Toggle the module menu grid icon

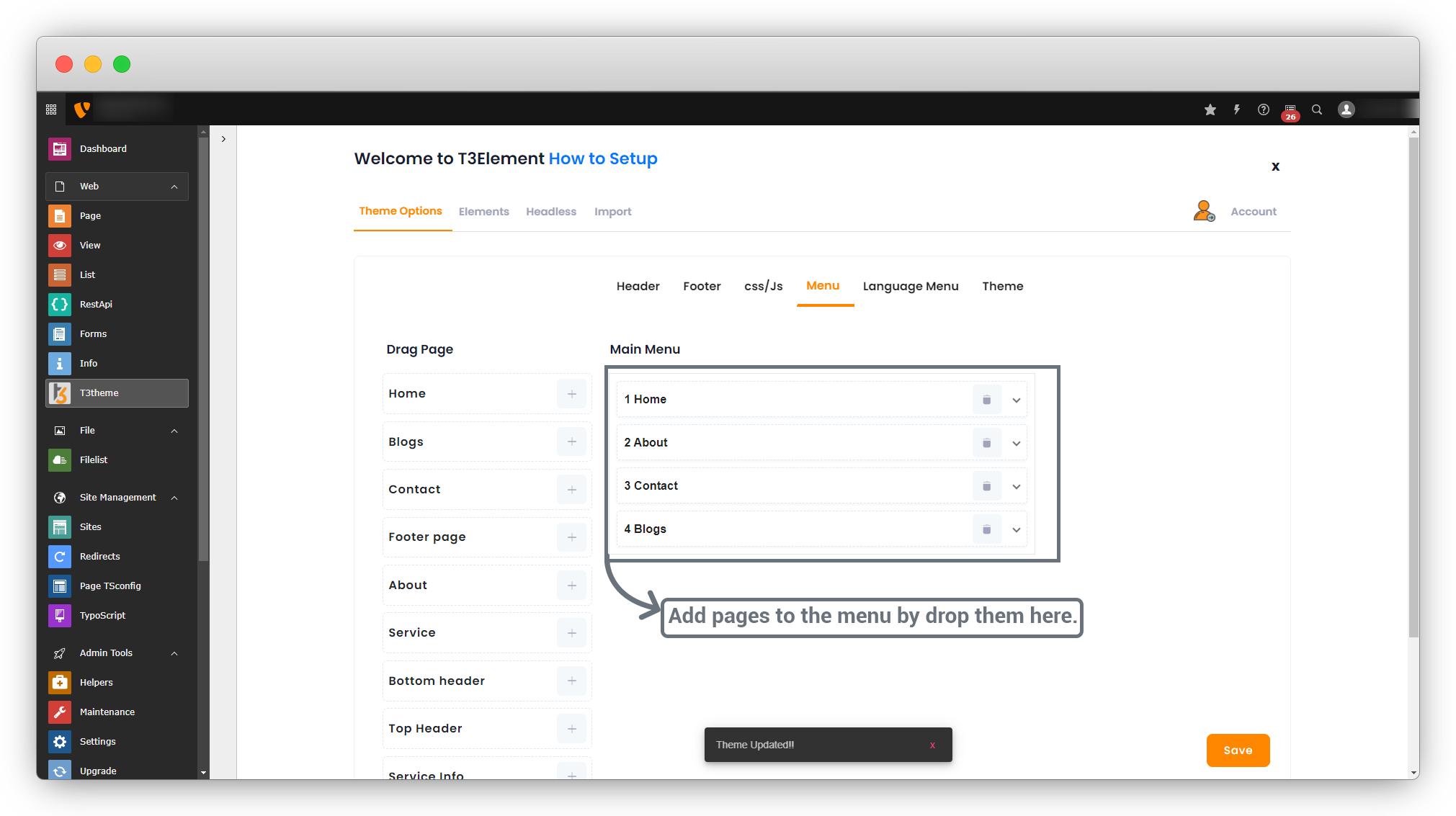tap(51, 109)
